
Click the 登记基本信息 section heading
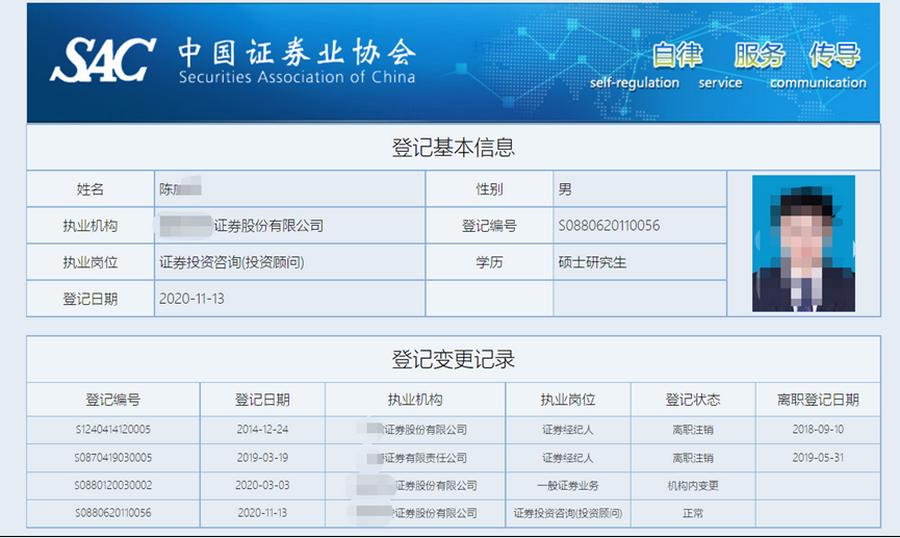[x=452, y=148]
